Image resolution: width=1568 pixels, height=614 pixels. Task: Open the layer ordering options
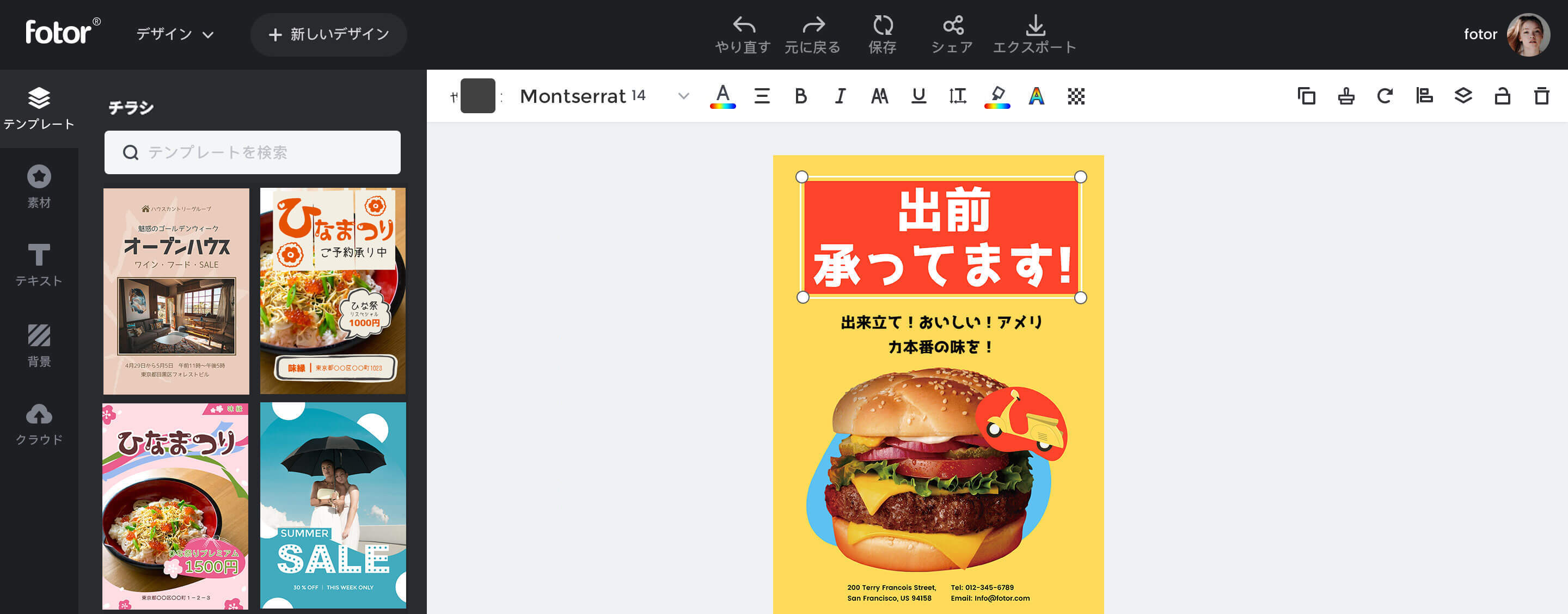(x=1464, y=96)
